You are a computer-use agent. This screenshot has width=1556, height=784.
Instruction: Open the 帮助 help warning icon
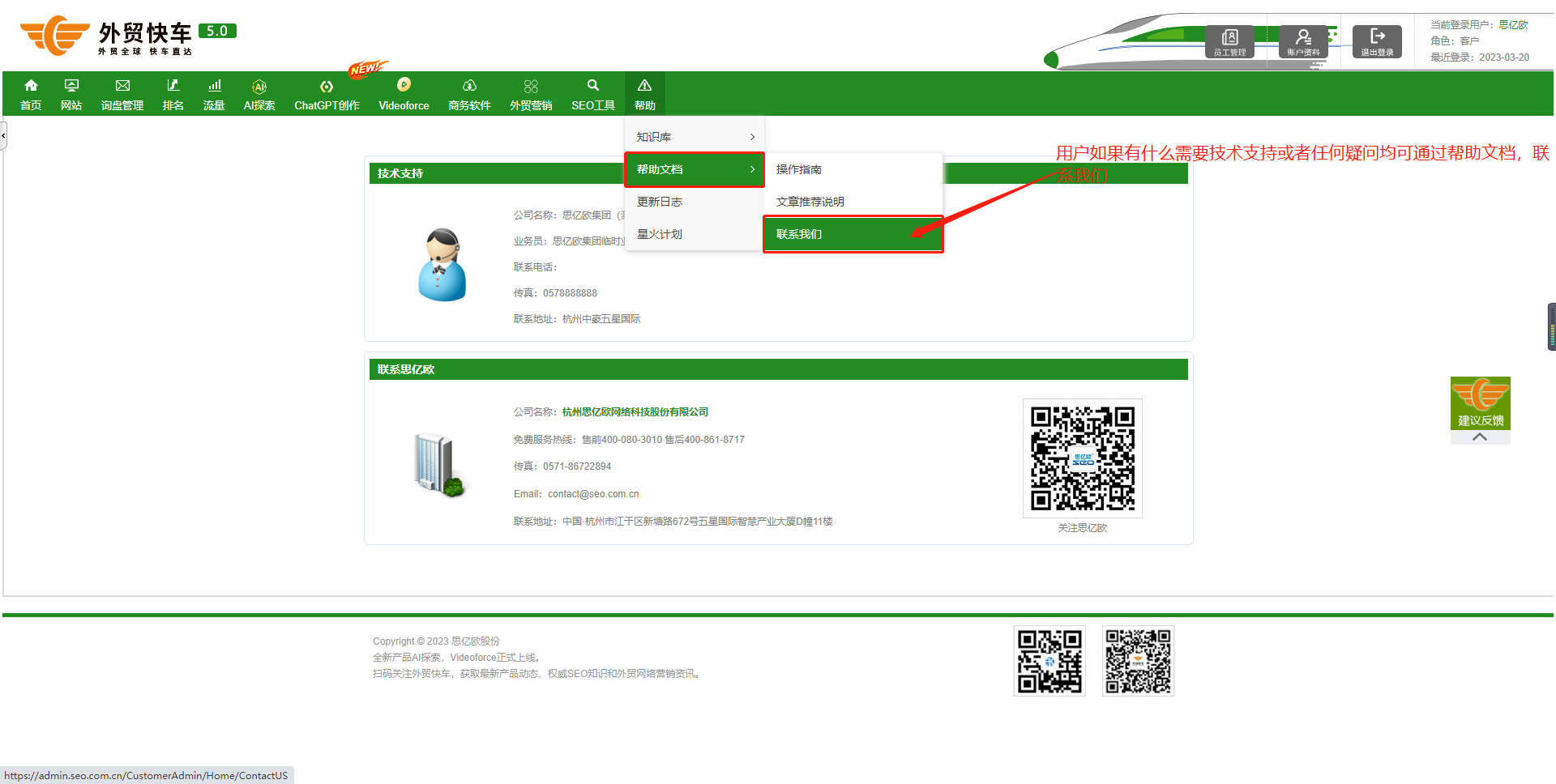(x=645, y=85)
